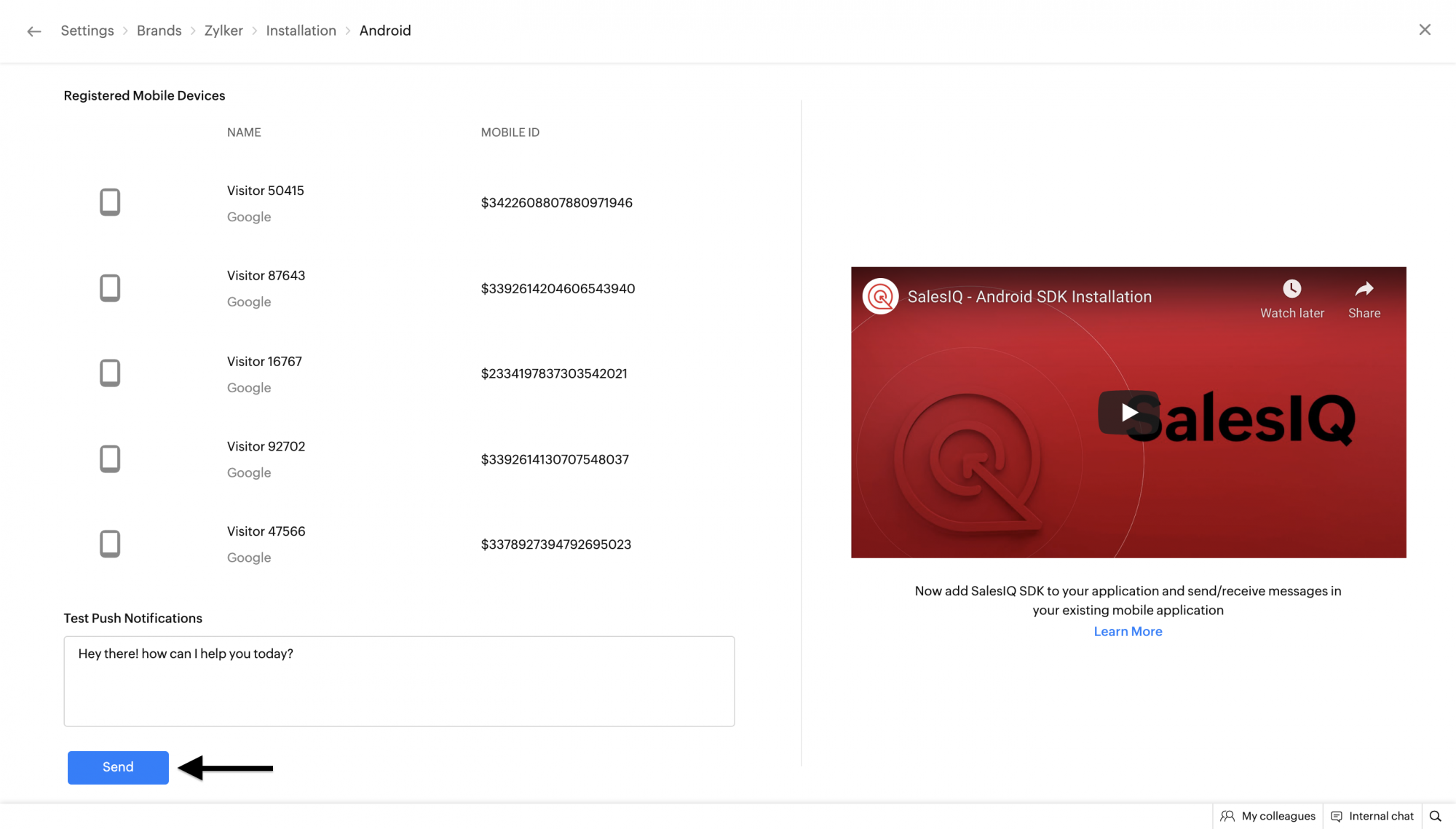This screenshot has width=1456, height=829.
Task: Open the Learn More link
Action: pyautogui.click(x=1128, y=632)
